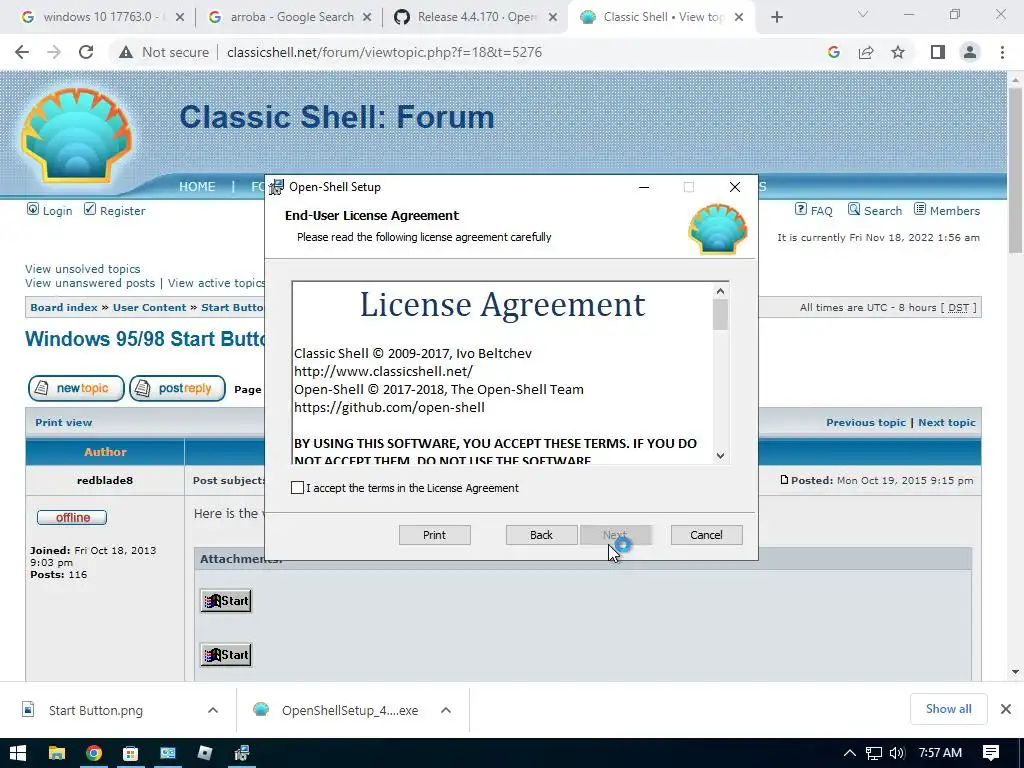Open the tab search chevron in Chrome

(863, 14)
